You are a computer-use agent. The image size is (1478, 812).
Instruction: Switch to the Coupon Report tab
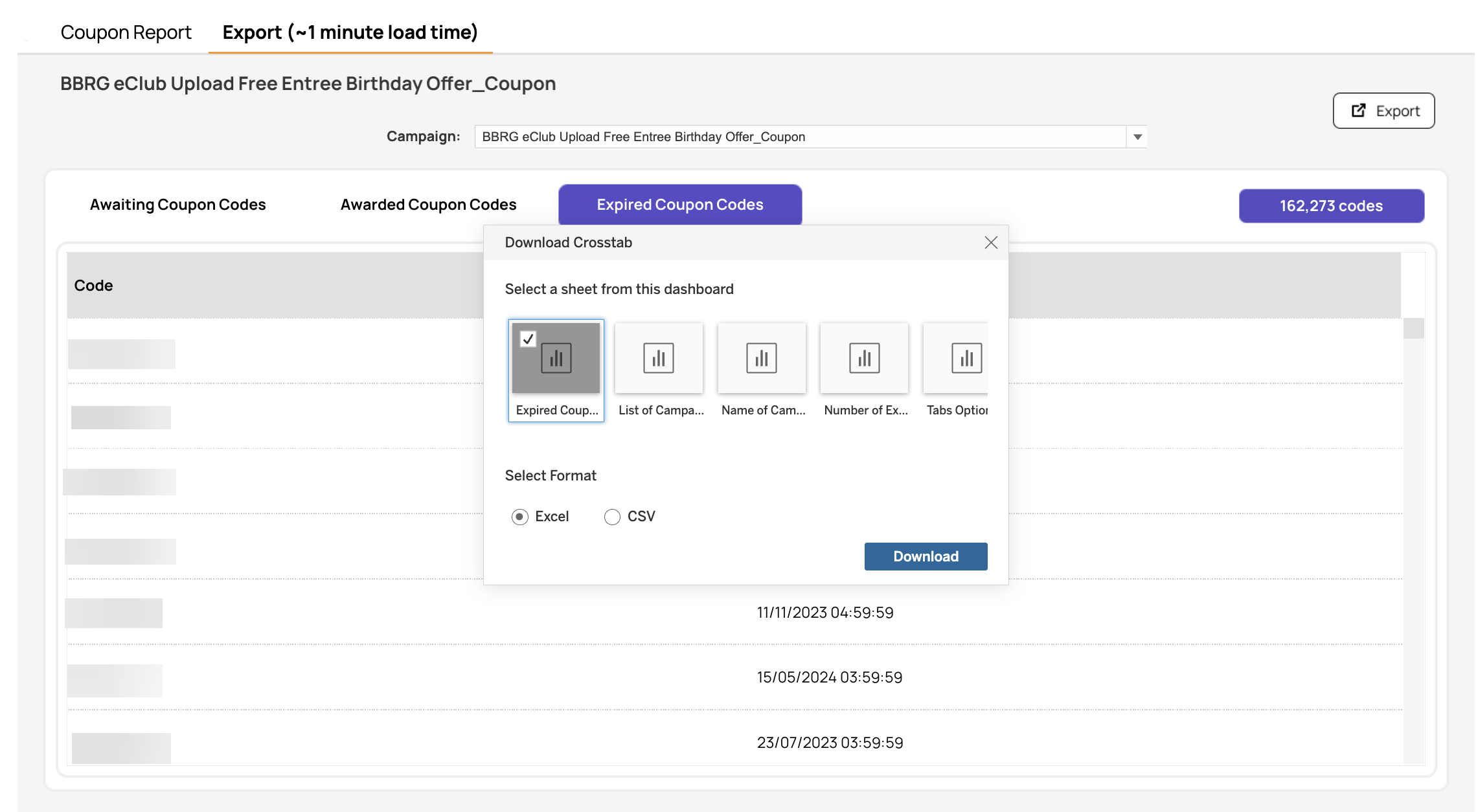126,32
